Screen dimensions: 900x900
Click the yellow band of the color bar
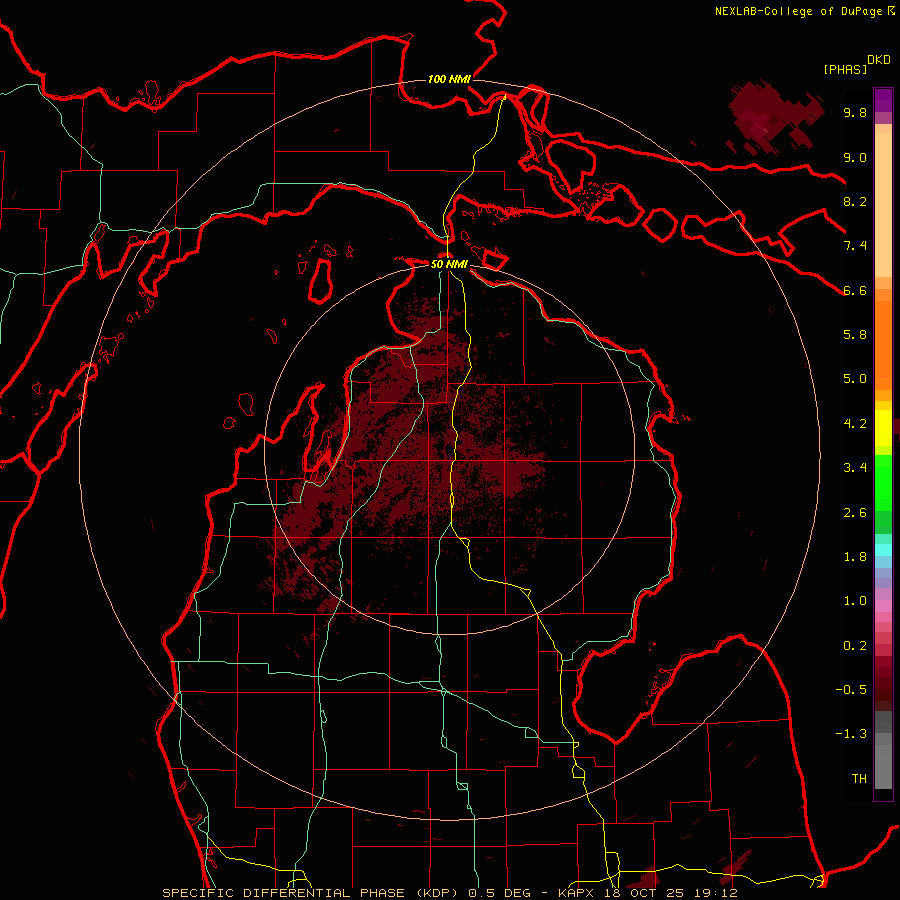883,428
